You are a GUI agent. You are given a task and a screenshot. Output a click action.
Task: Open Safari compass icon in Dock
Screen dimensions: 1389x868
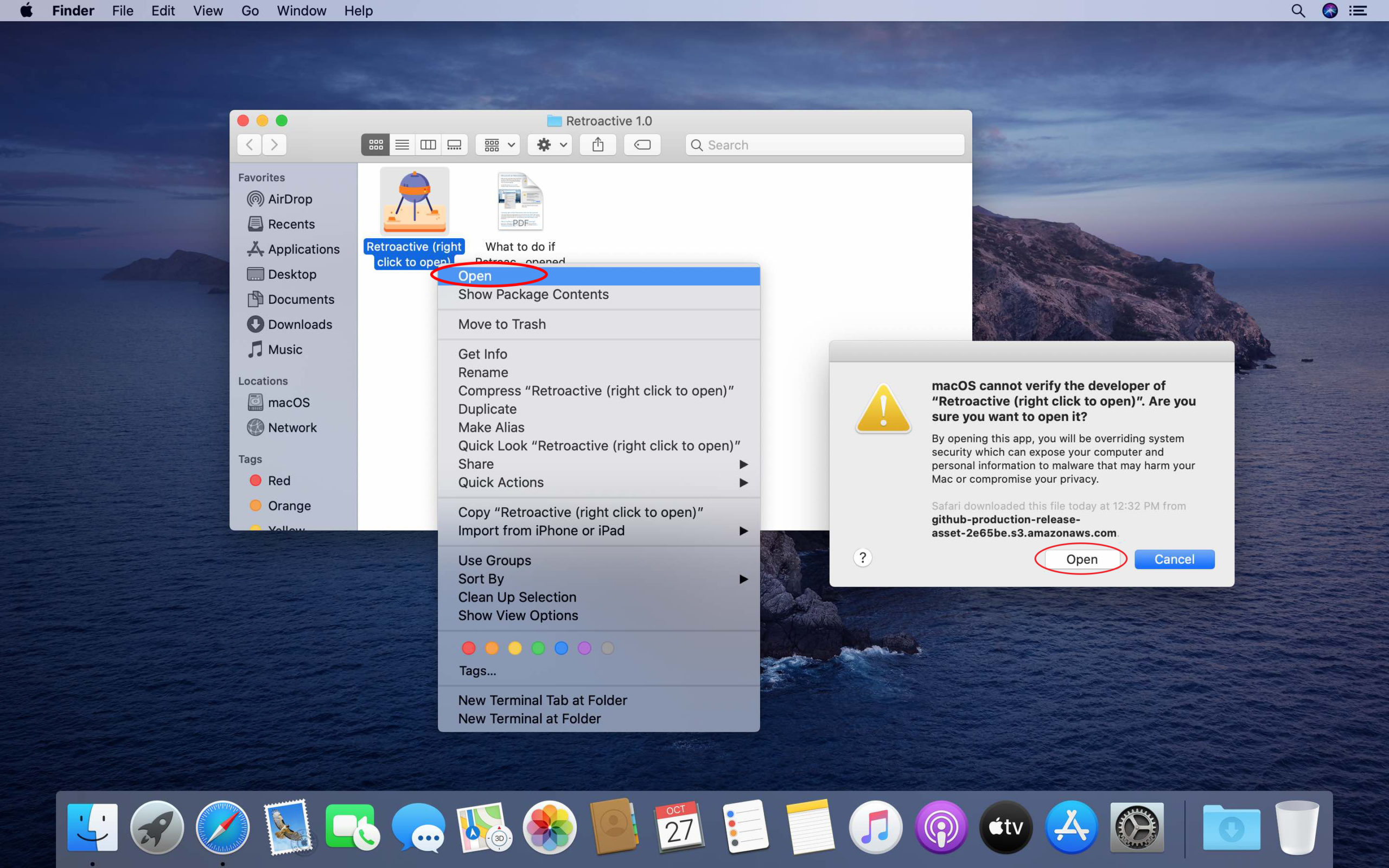(222, 827)
